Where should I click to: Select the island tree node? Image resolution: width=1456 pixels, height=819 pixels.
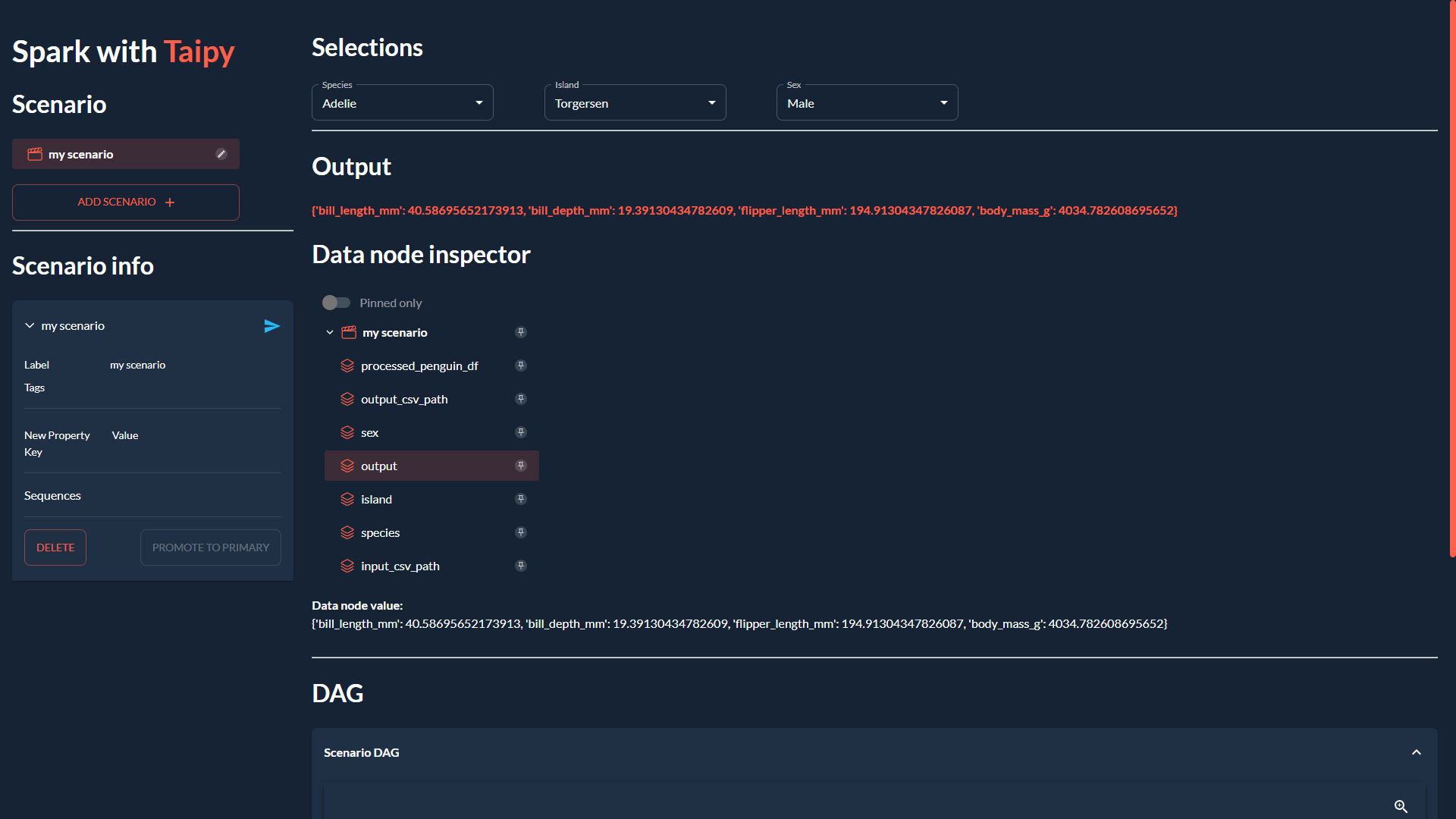click(431, 499)
